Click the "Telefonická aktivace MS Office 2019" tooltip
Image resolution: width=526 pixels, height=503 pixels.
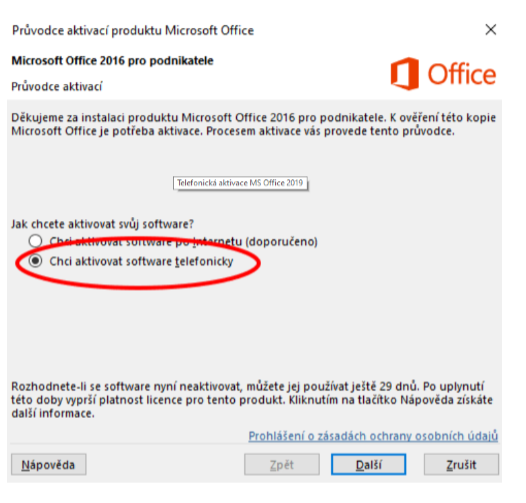(x=240, y=183)
